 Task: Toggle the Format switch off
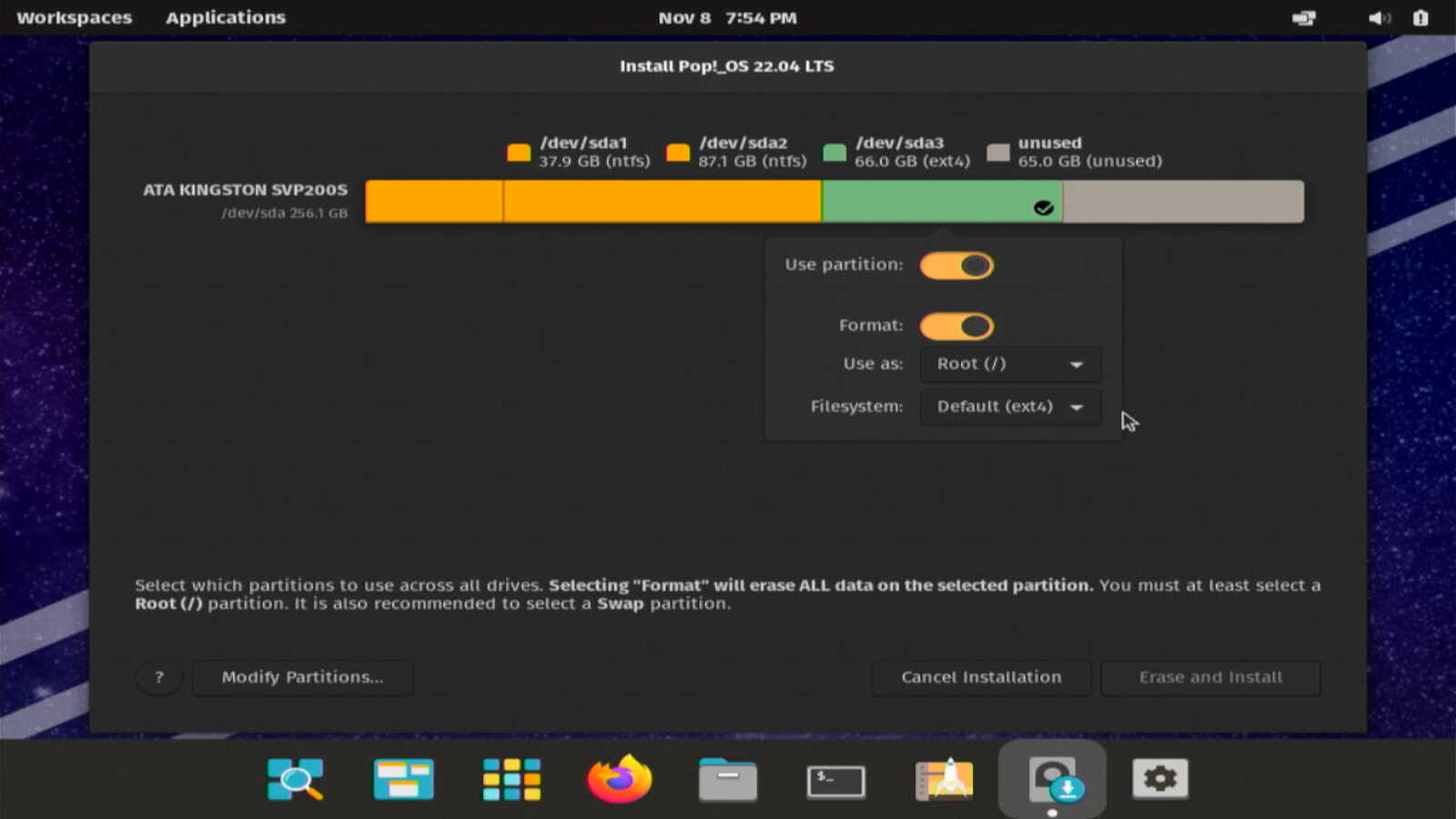(956, 326)
